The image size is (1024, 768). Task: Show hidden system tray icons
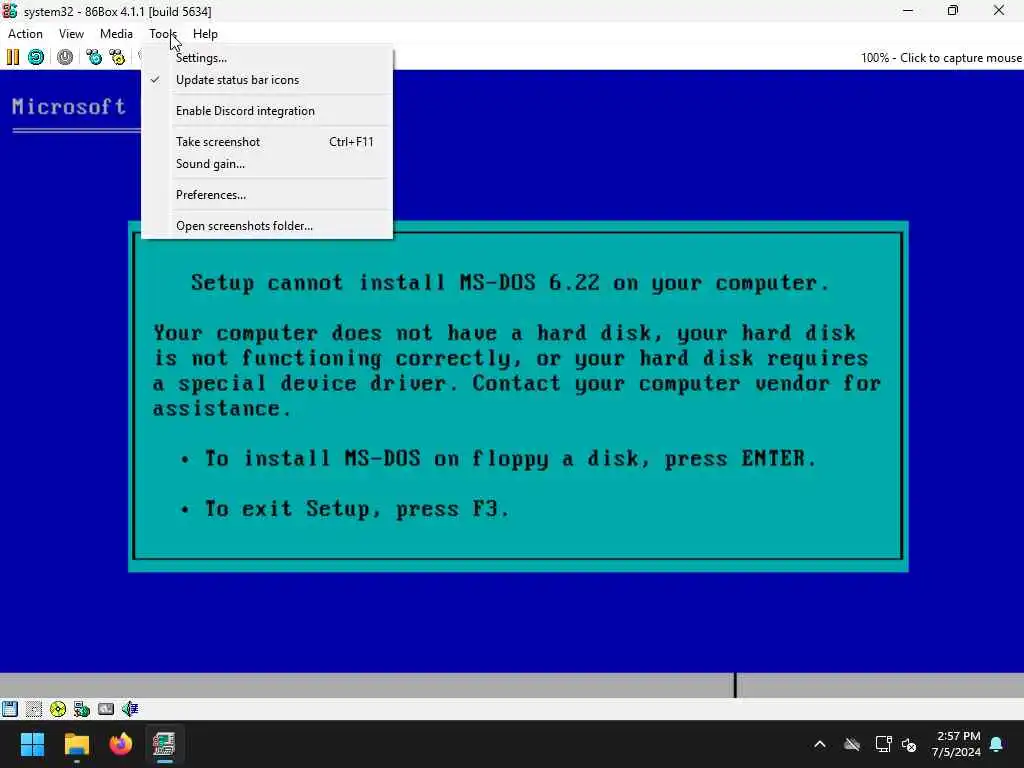point(820,744)
